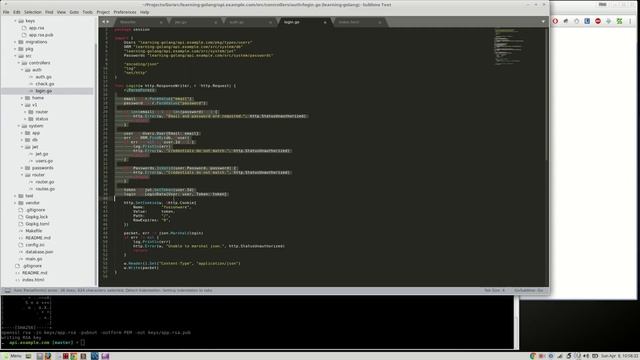This screenshot has width=640, height=360.
Task: Open the Preferences menu
Action: tap(125, 12)
